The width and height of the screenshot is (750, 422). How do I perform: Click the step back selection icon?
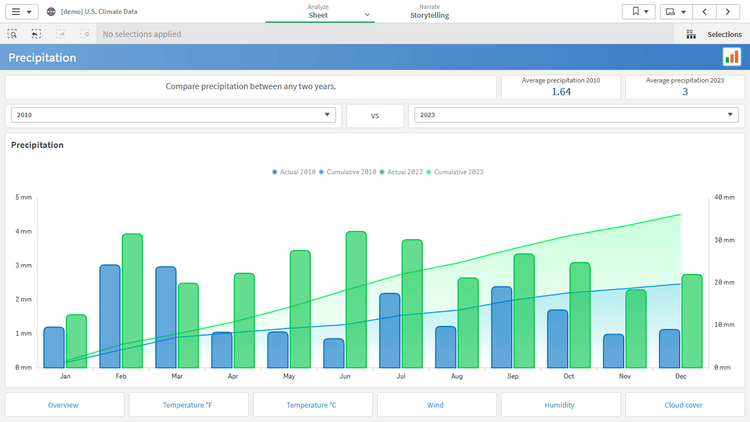click(x=36, y=34)
